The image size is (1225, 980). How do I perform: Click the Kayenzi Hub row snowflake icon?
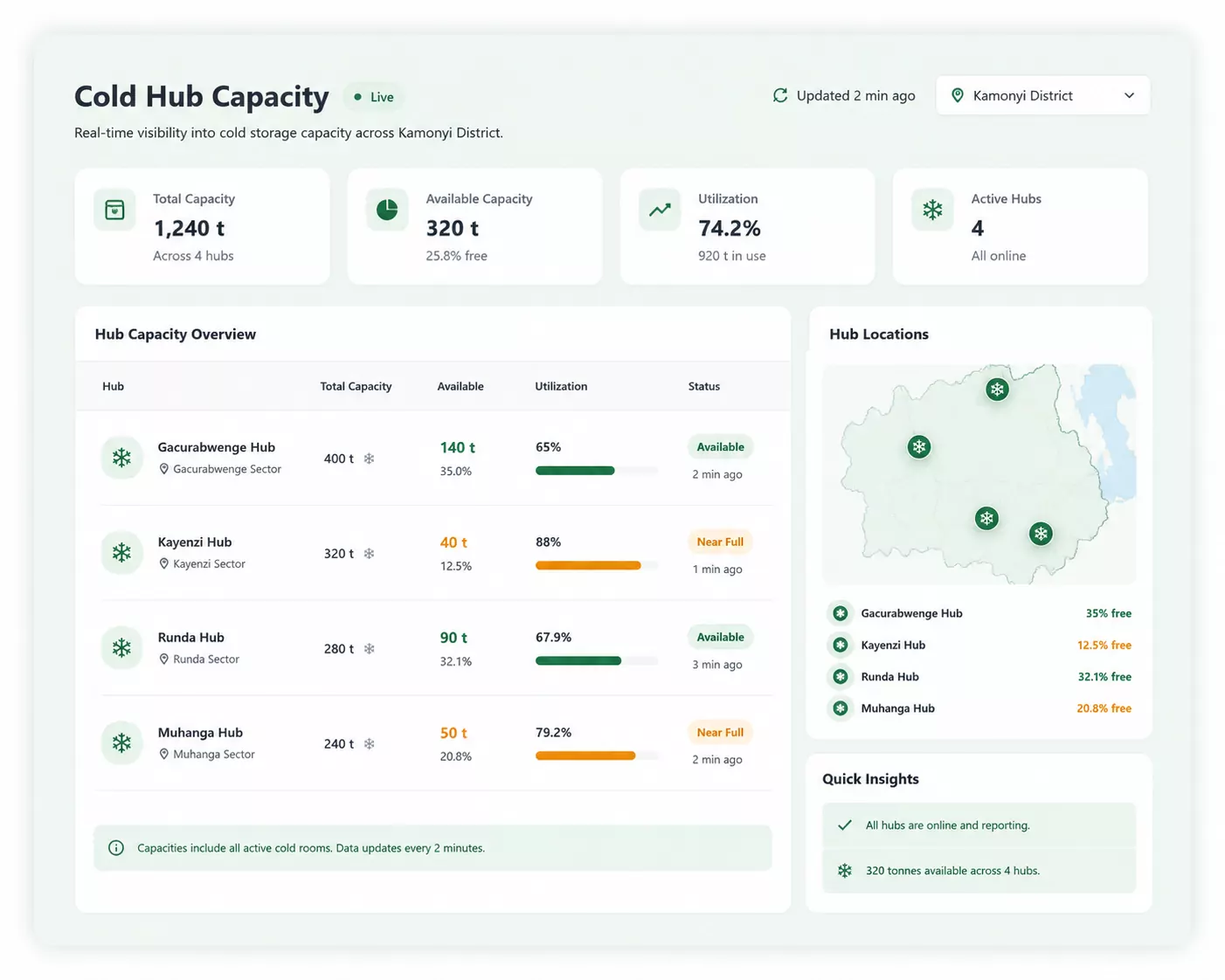(x=121, y=553)
